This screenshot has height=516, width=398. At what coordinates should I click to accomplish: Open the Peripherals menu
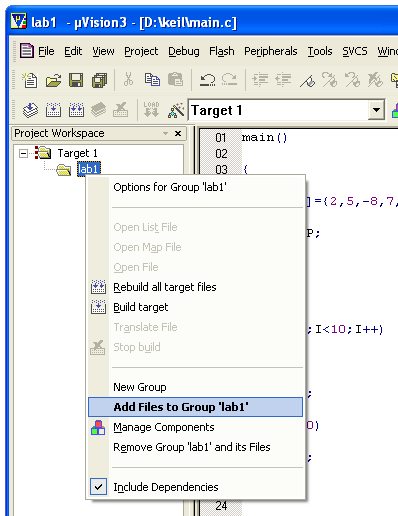coord(271,51)
